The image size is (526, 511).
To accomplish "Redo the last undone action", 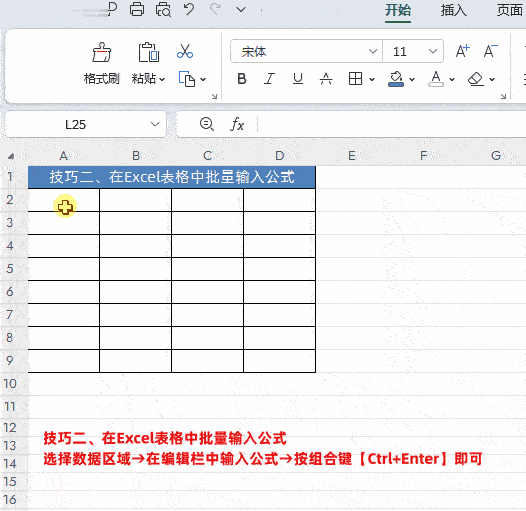I will coord(215,9).
